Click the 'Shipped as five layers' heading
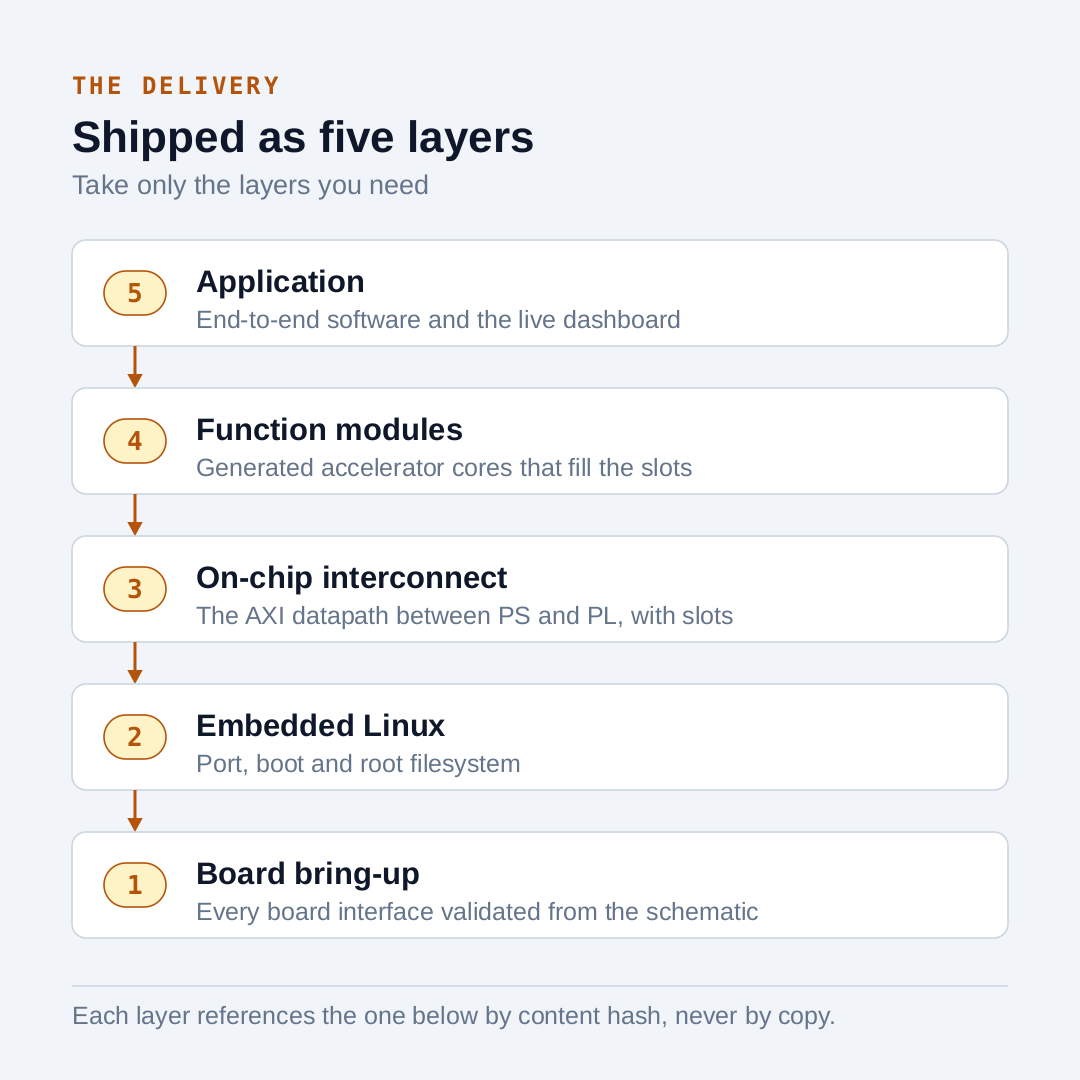 (x=303, y=138)
